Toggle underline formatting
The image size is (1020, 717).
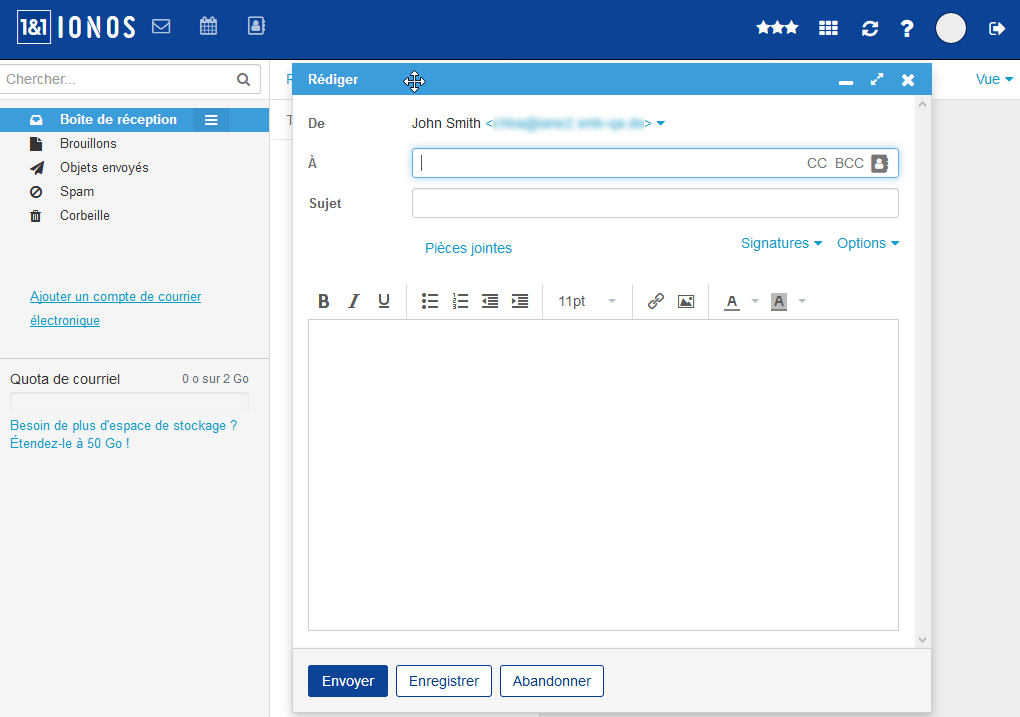384,301
